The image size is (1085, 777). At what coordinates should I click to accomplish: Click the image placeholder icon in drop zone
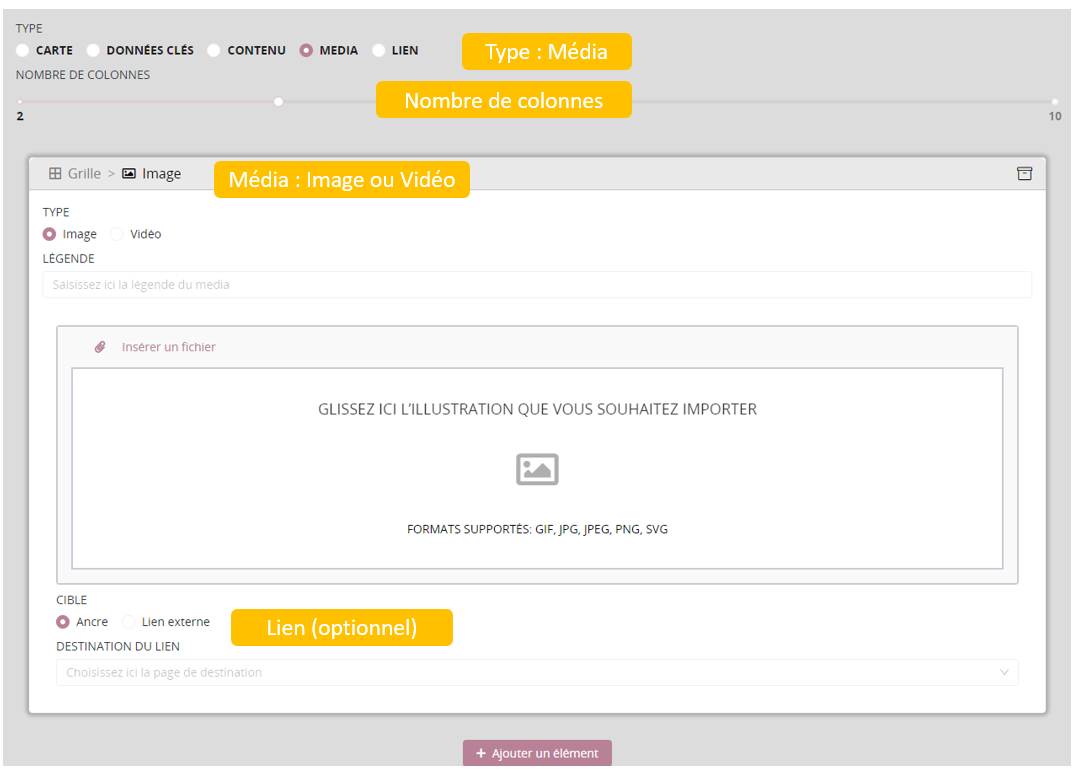point(537,469)
